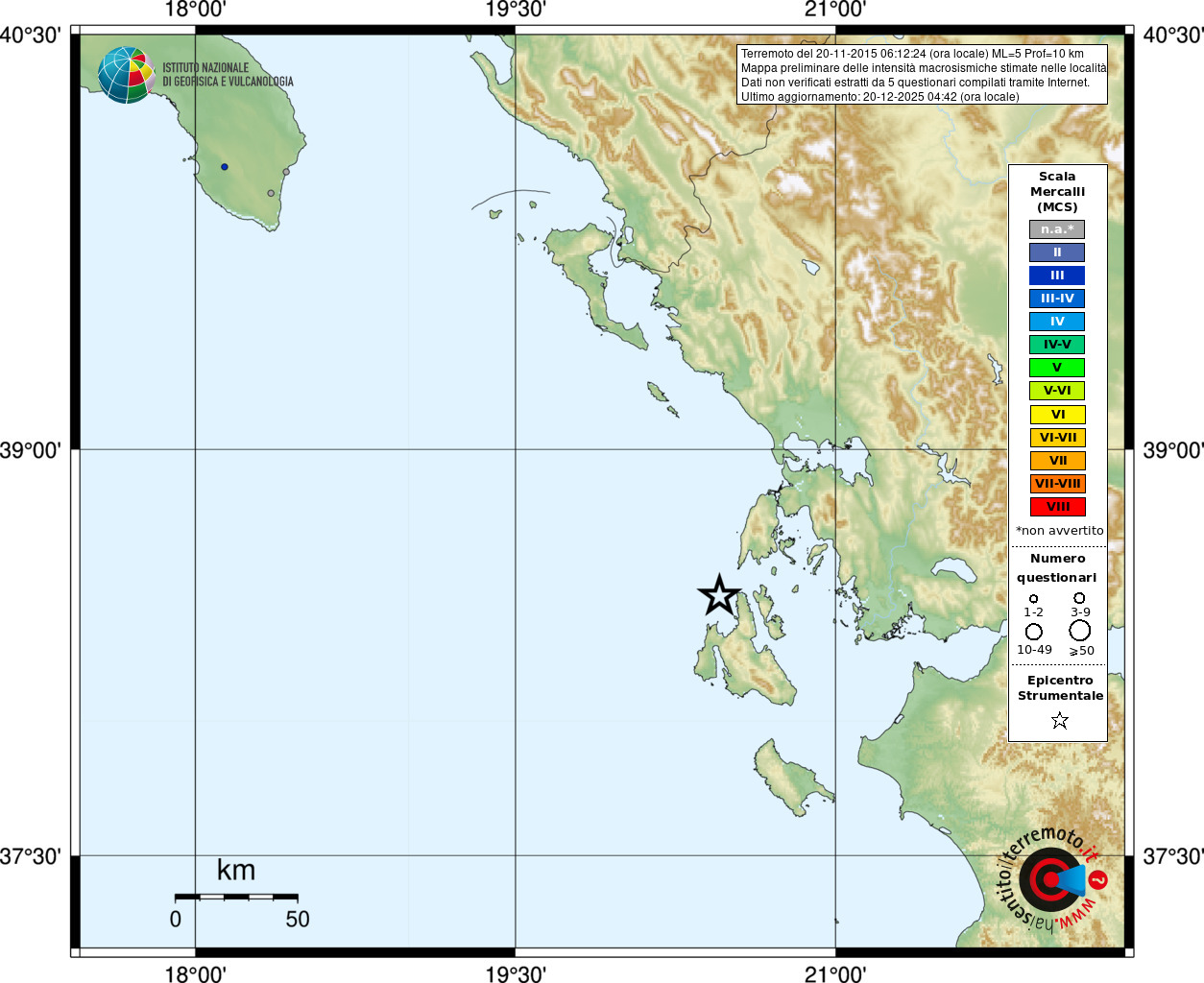Viewport: 1204px width, 983px height.
Task: Click the bright green V swatch
Action: [x=1057, y=368]
